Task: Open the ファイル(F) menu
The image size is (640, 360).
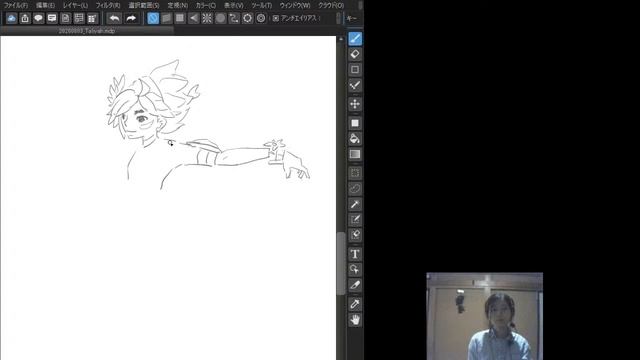Action: click(x=16, y=5)
